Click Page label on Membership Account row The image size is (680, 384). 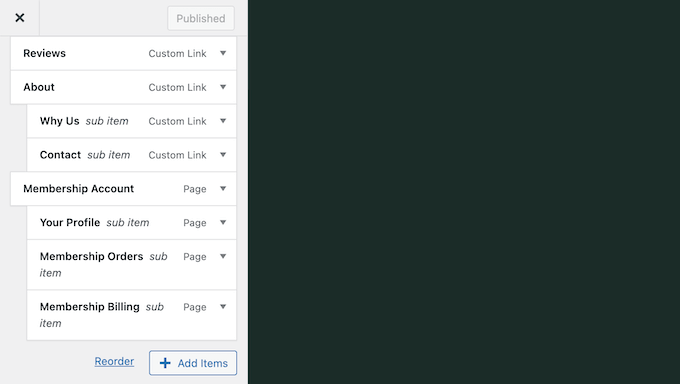tap(195, 189)
